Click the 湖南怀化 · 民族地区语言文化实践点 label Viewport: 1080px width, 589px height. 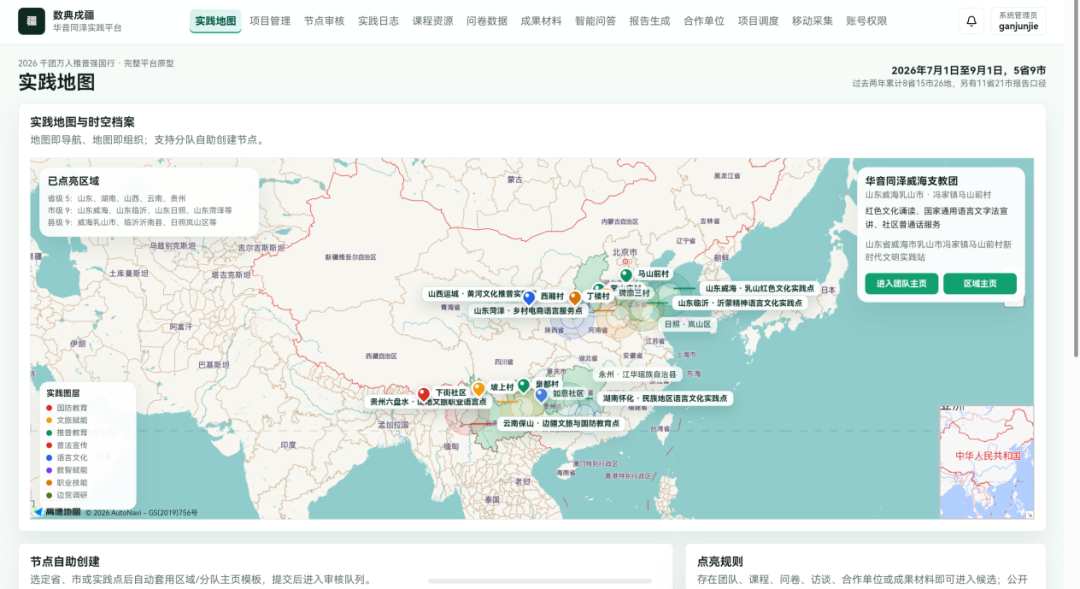[x=665, y=398]
